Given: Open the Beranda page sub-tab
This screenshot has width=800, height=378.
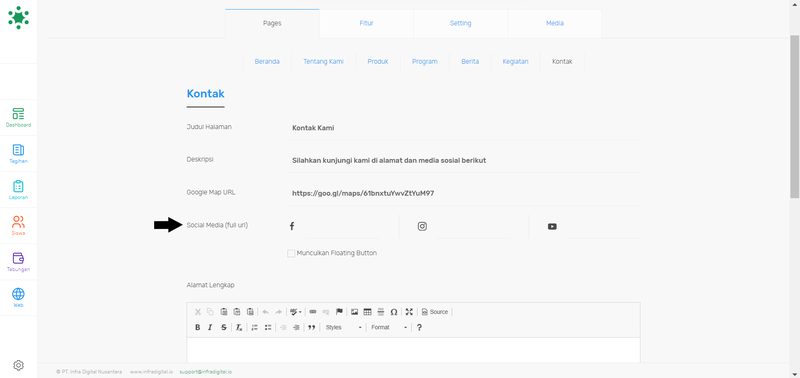Looking at the screenshot, I should point(267,61).
